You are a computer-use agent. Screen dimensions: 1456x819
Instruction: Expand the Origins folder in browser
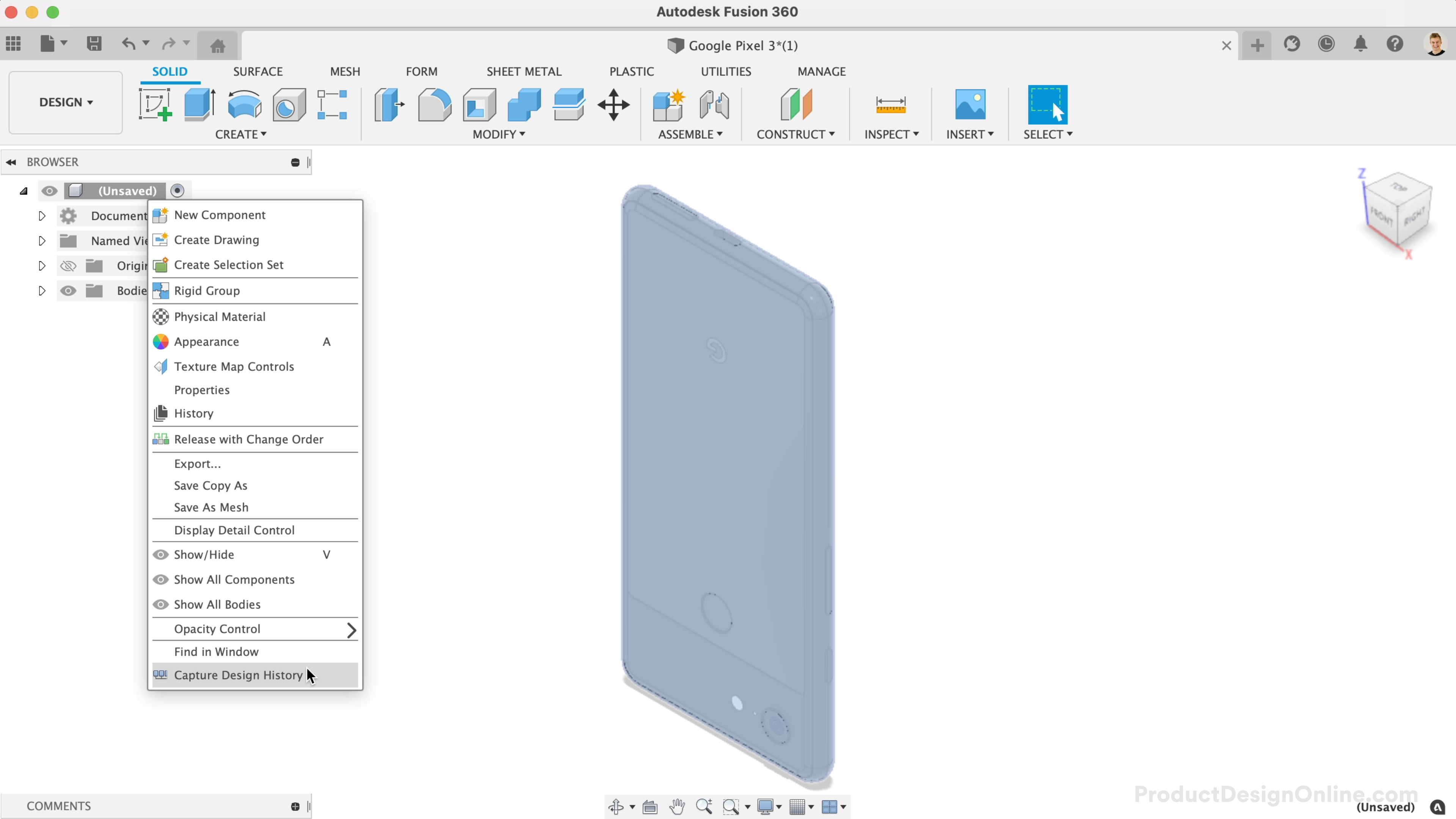pos(41,265)
